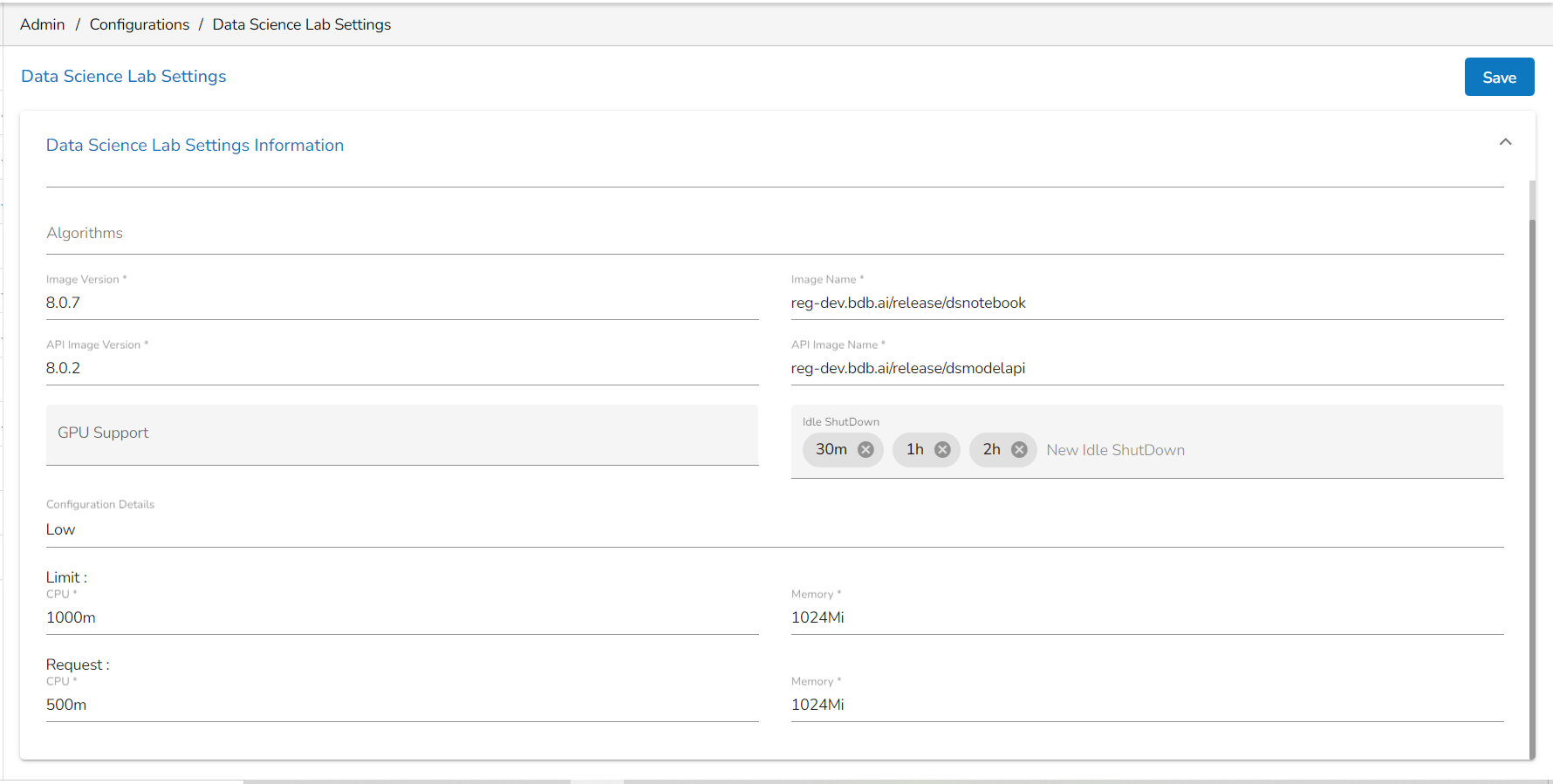1553x784 pixels.
Task: Click the Save button
Action: [1499, 77]
